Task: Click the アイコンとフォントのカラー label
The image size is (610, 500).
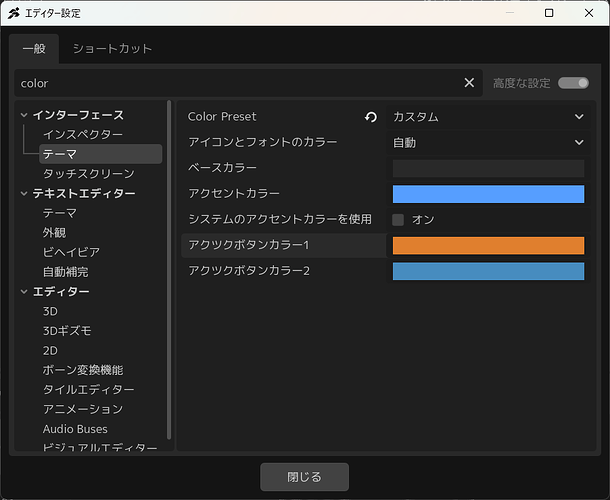Action: 263,142
